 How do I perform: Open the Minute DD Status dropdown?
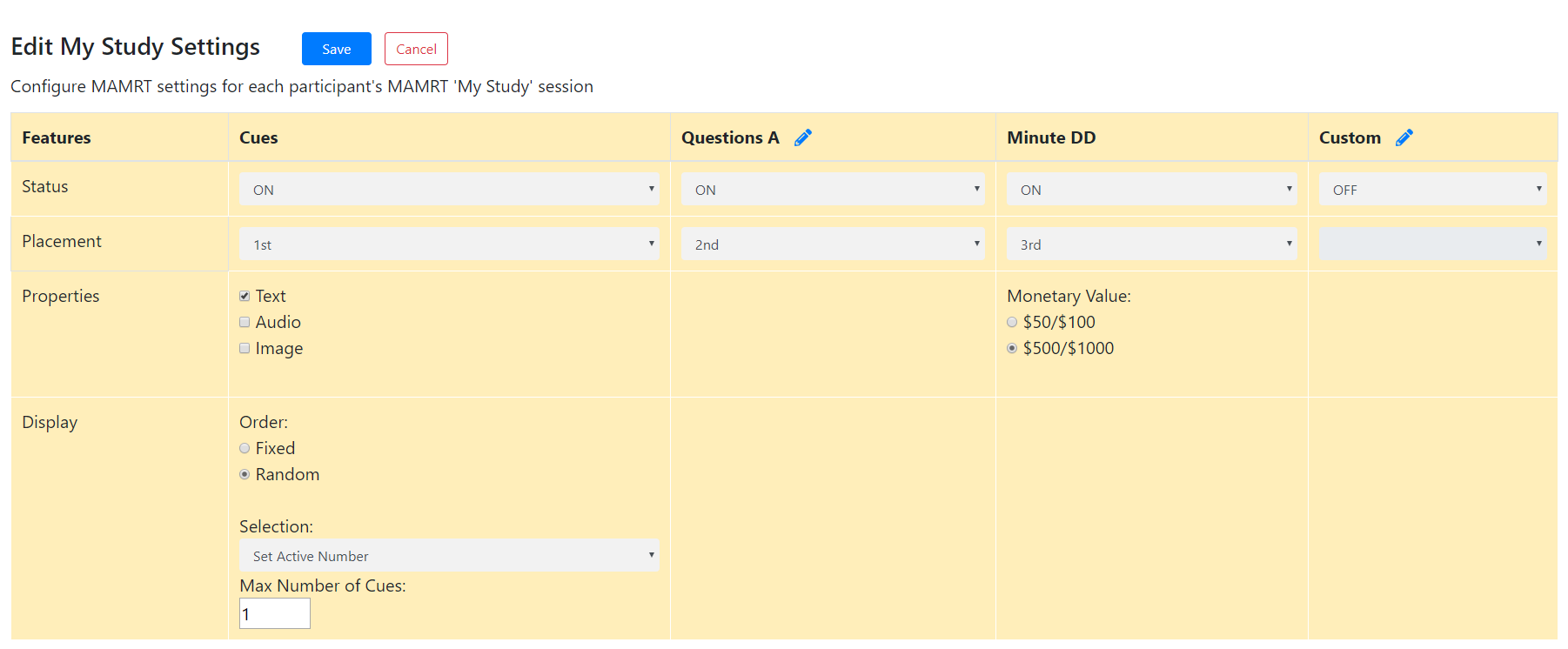1151,189
